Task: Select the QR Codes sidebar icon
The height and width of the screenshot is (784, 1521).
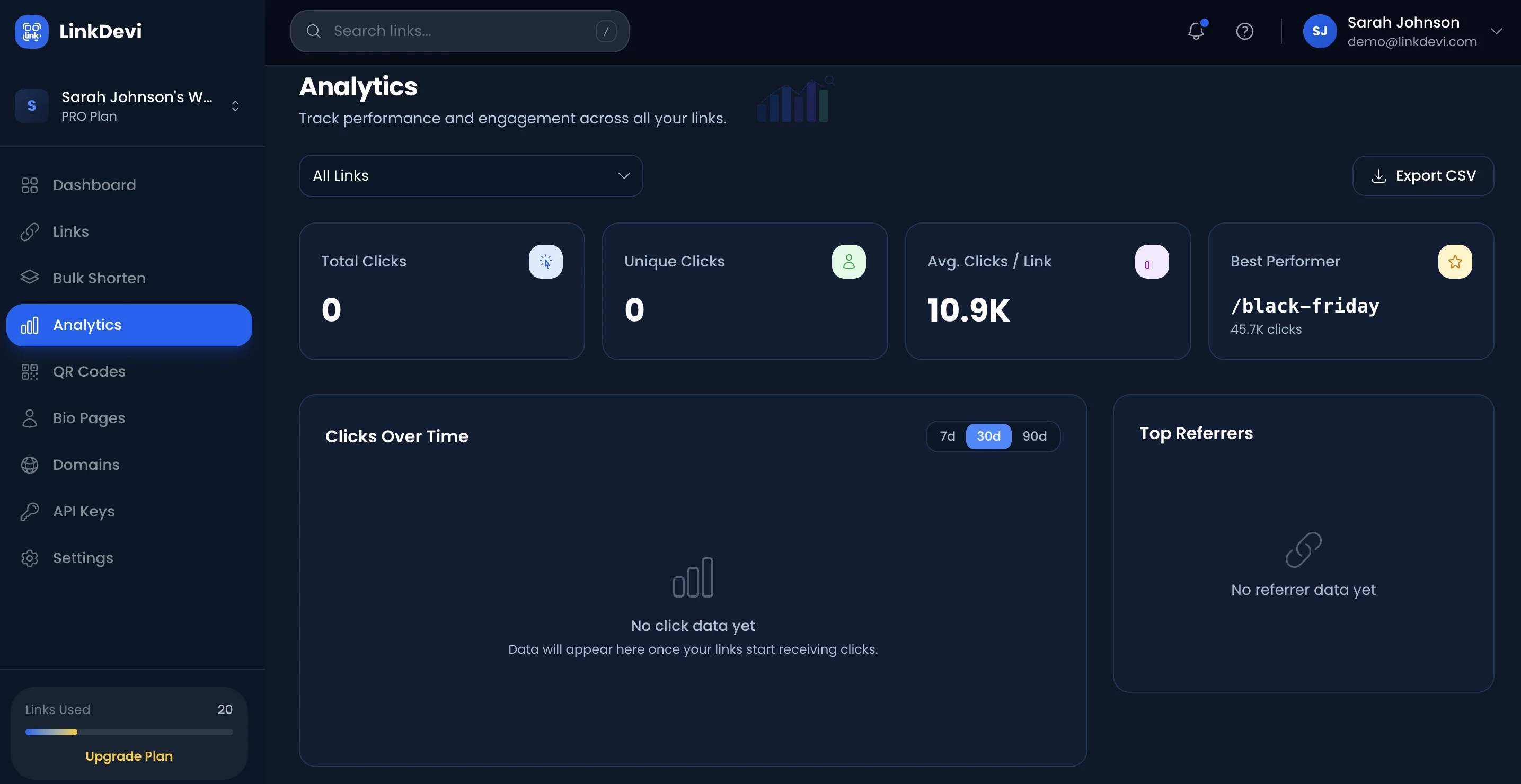Action: click(30, 371)
